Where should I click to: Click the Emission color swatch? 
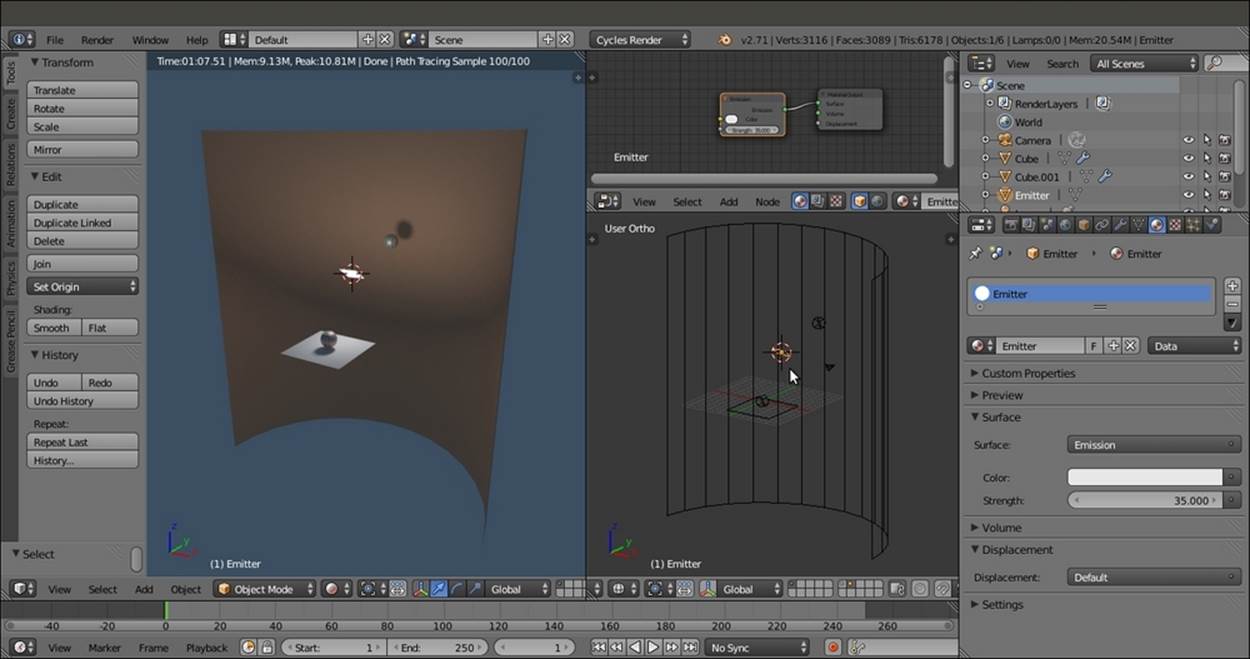[x=1145, y=478]
